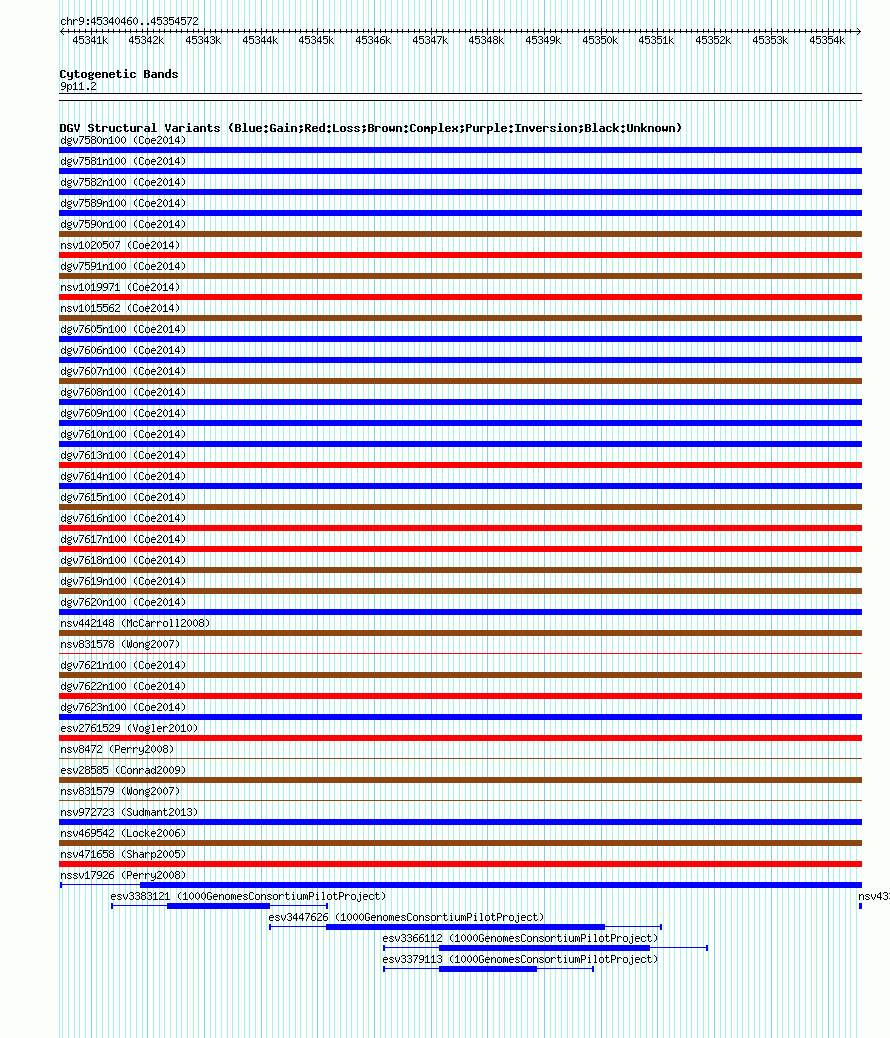Click the chr9:45340460..45354572 coordinates text
Image resolution: width=890 pixels, height=1038 pixels.
[129, 21]
